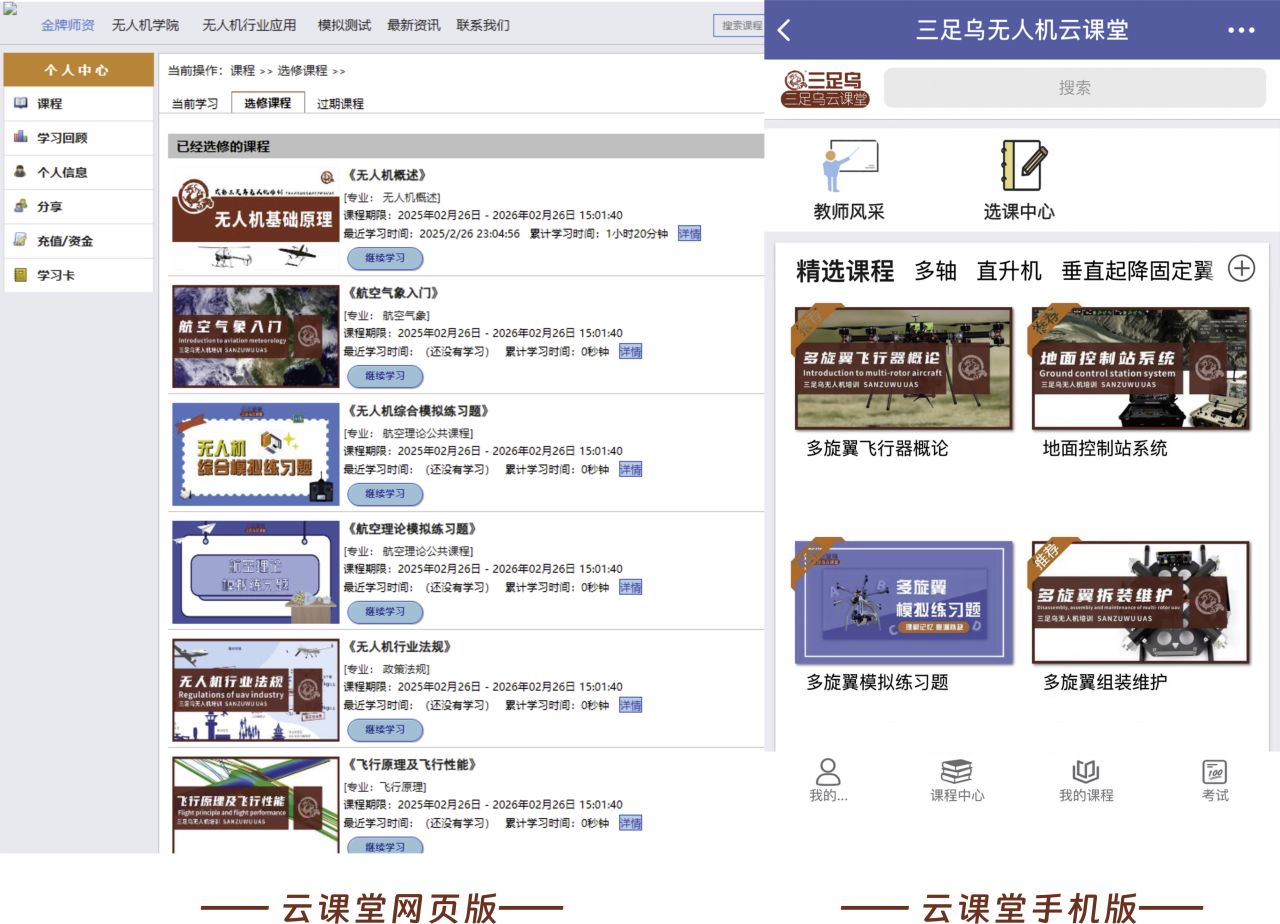Click 继续学习 for 航空气象入门

[x=385, y=376]
